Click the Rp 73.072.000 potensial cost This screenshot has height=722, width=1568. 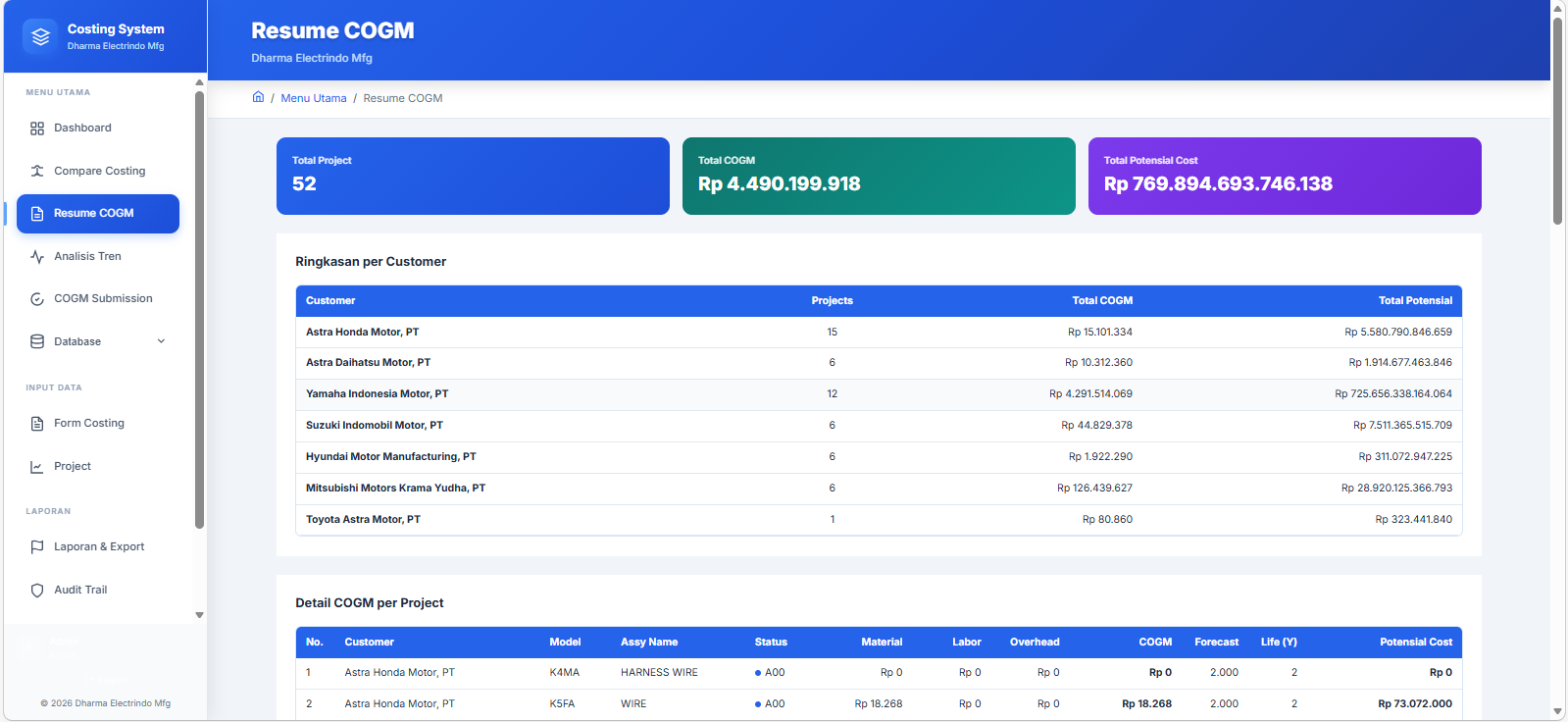[1415, 704]
